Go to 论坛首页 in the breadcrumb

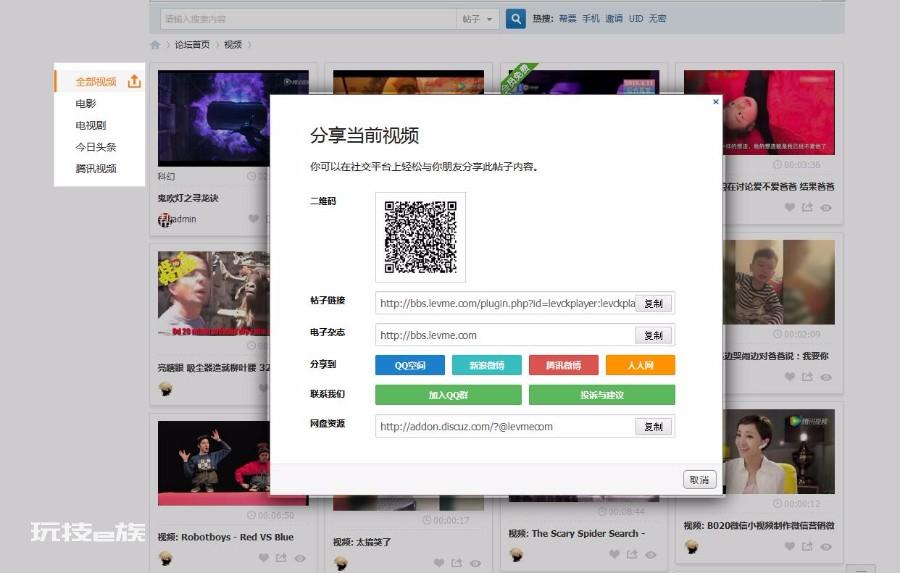coord(192,45)
